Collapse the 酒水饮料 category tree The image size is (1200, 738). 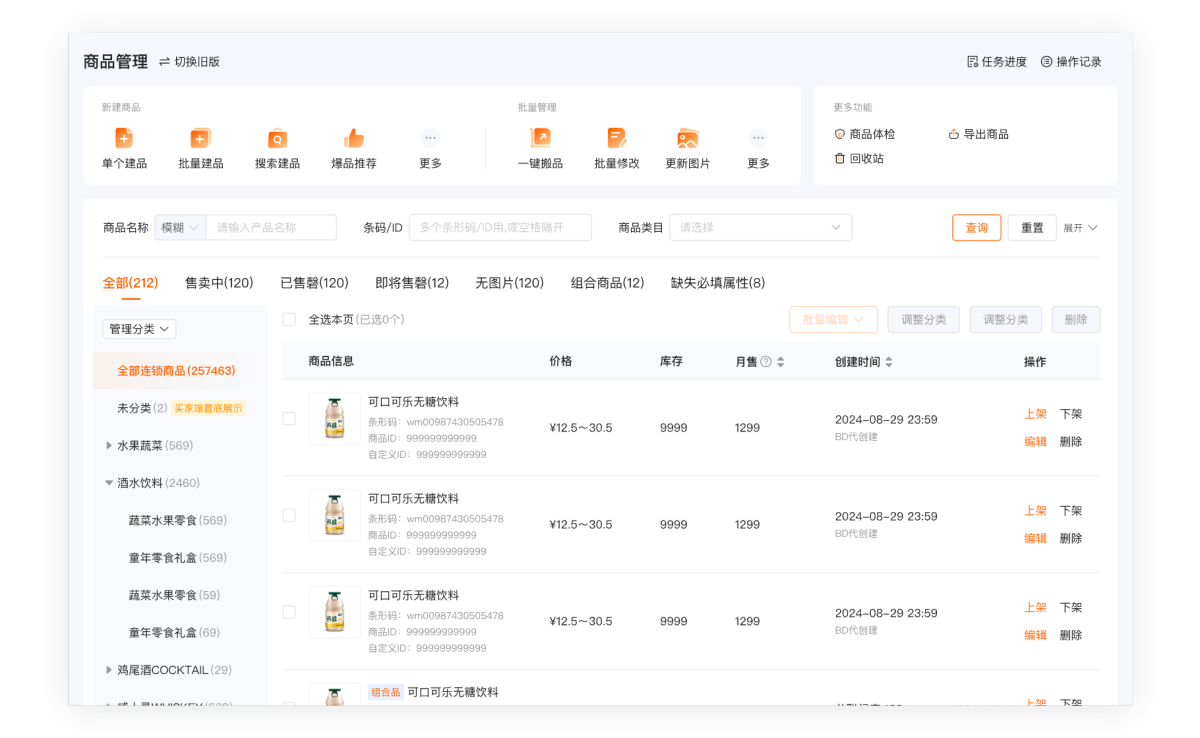(x=110, y=482)
